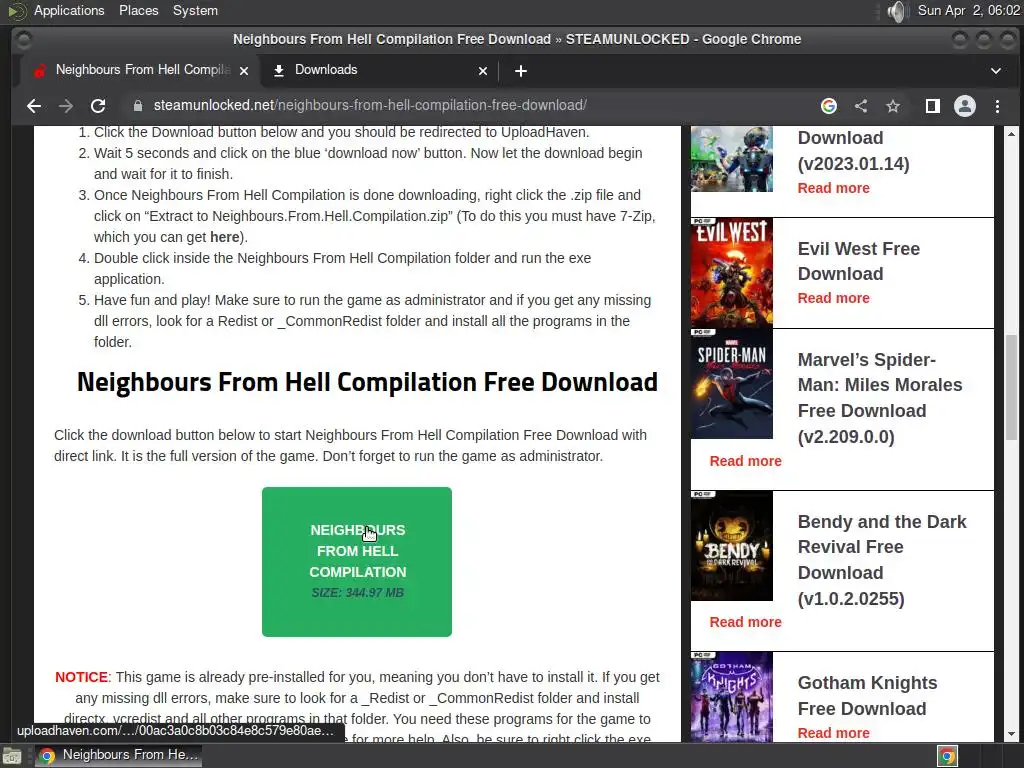Expand the tab search dropdown arrow
Viewport: 1024px width, 768px height.
tap(995, 71)
